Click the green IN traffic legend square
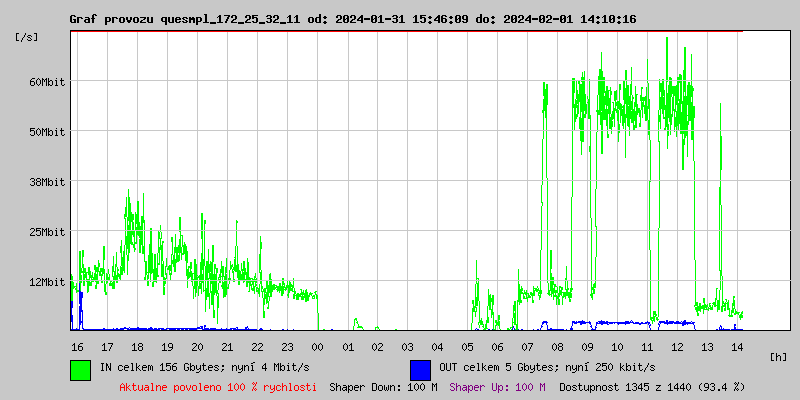This screenshot has height=400, width=800. click(80, 369)
